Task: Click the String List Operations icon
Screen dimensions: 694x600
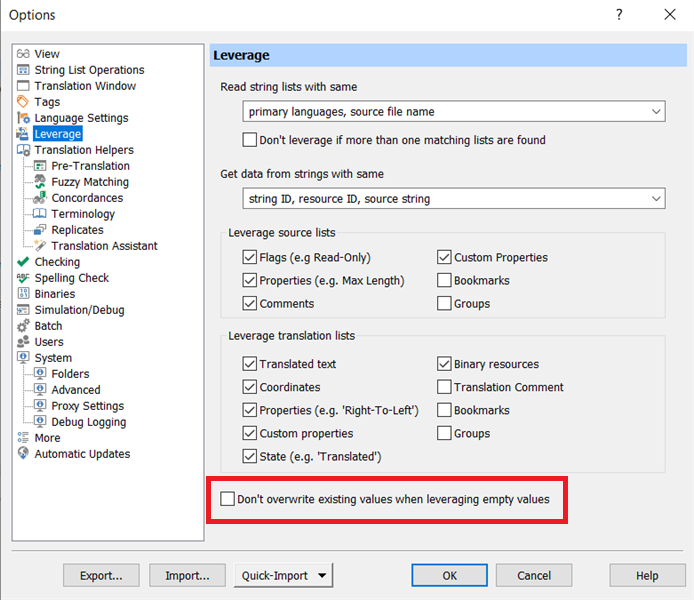Action: [x=23, y=70]
